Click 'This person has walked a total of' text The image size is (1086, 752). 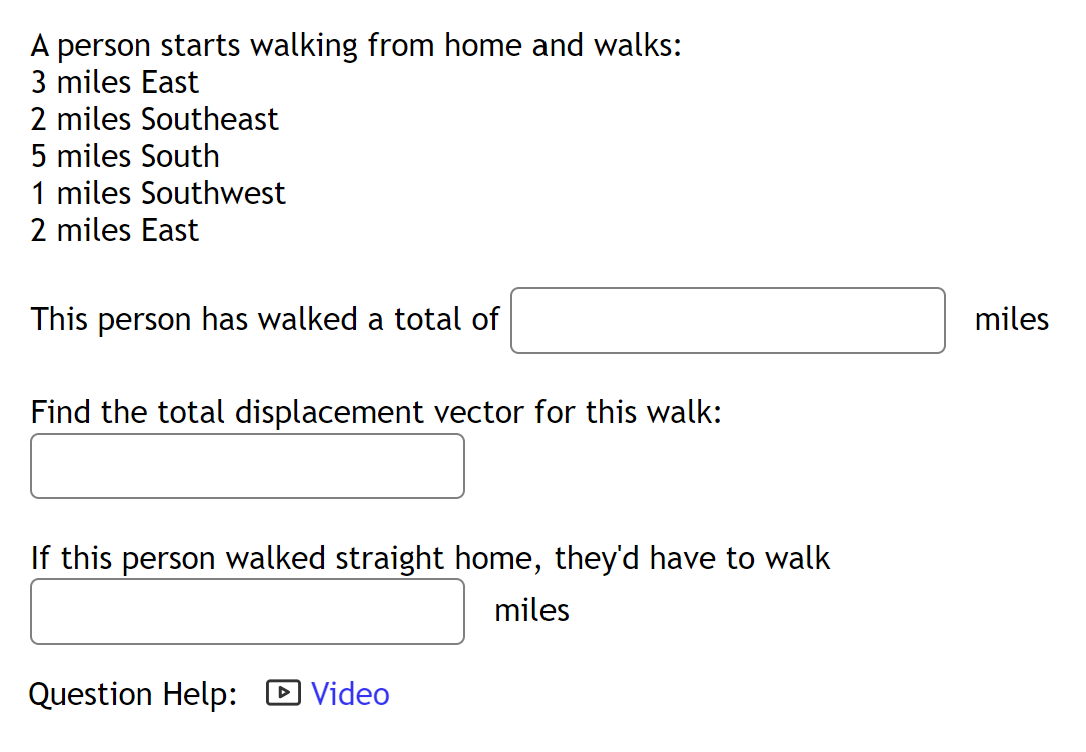265,319
